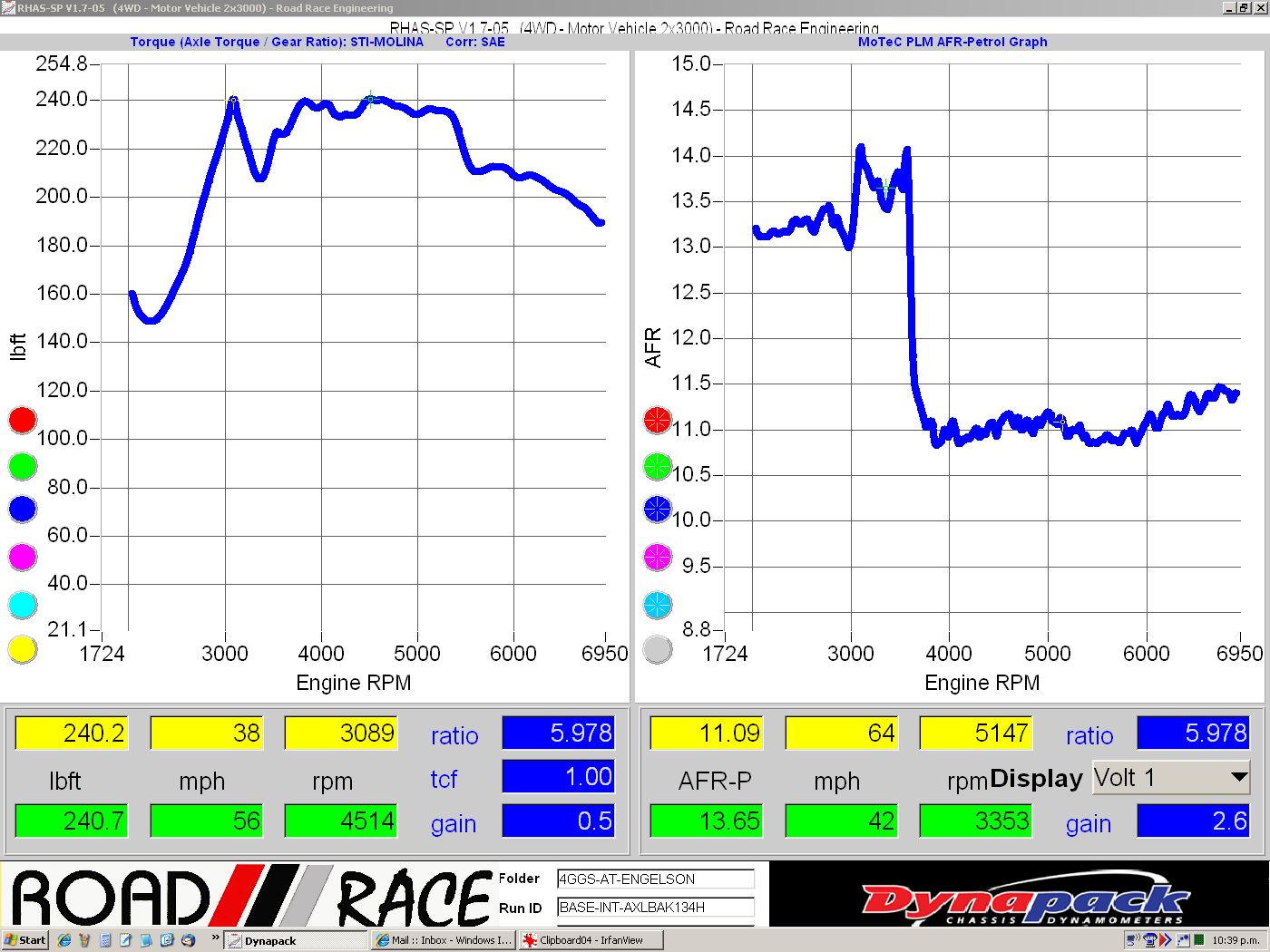Toggle the cyan crosshair circle beside AFR graph
Image resolution: width=1270 pixels, height=952 pixels.
point(658,605)
